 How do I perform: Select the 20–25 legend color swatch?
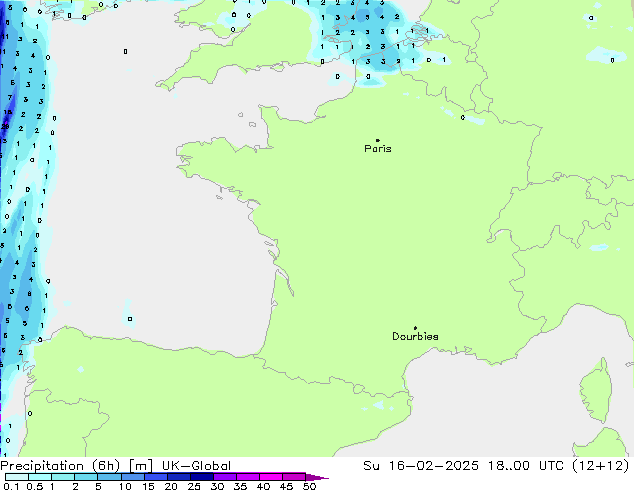[178, 477]
